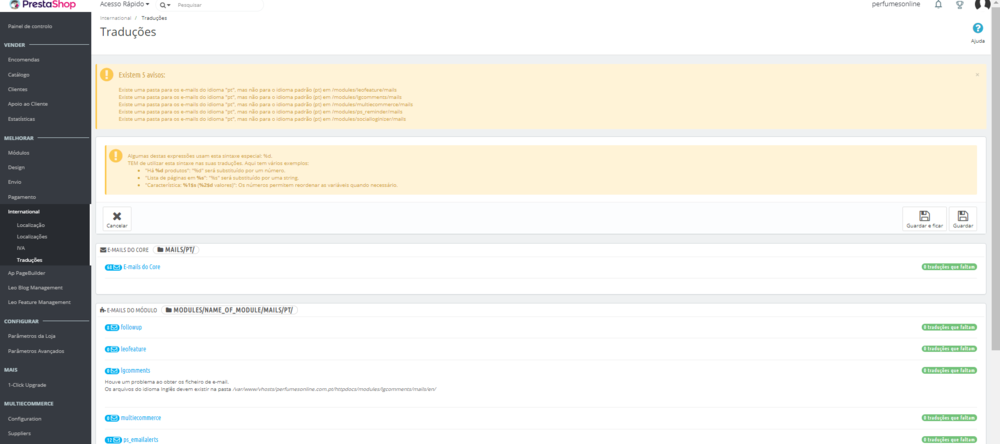
Task: Open the Pagamento menu
Action: point(22,197)
